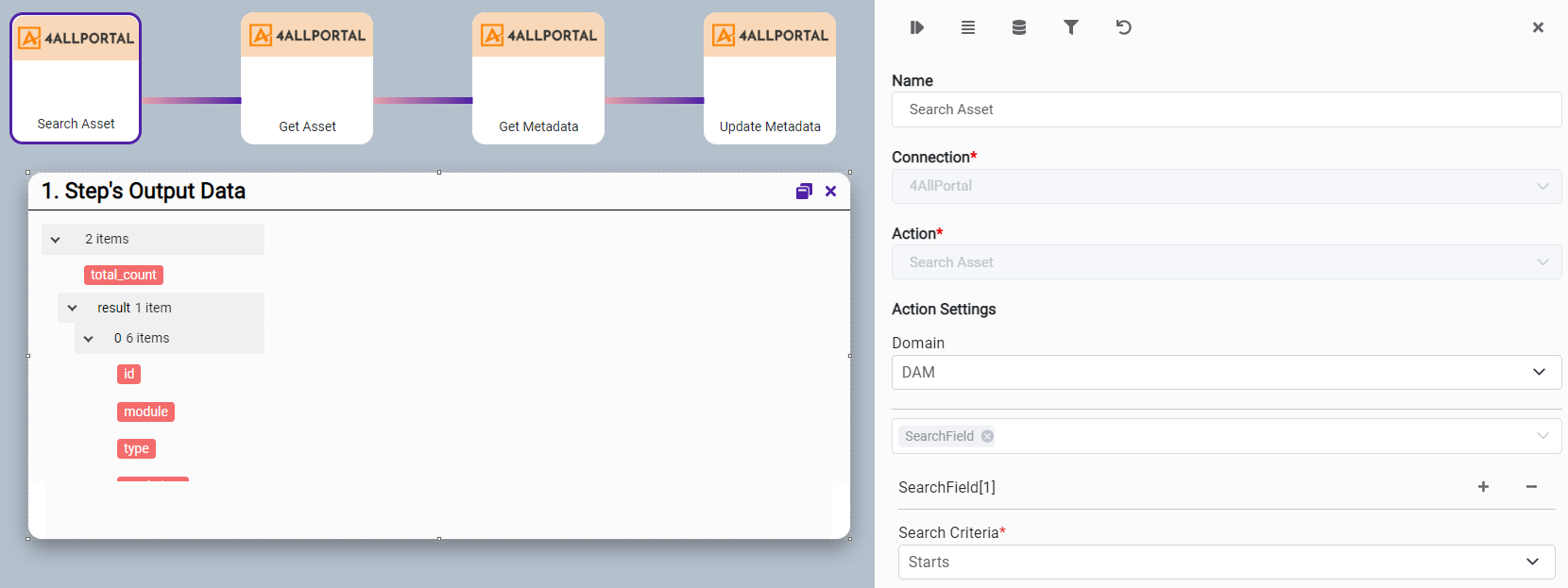Collapse the result 1 item node
This screenshot has height=588, width=1568.
click(x=73, y=308)
